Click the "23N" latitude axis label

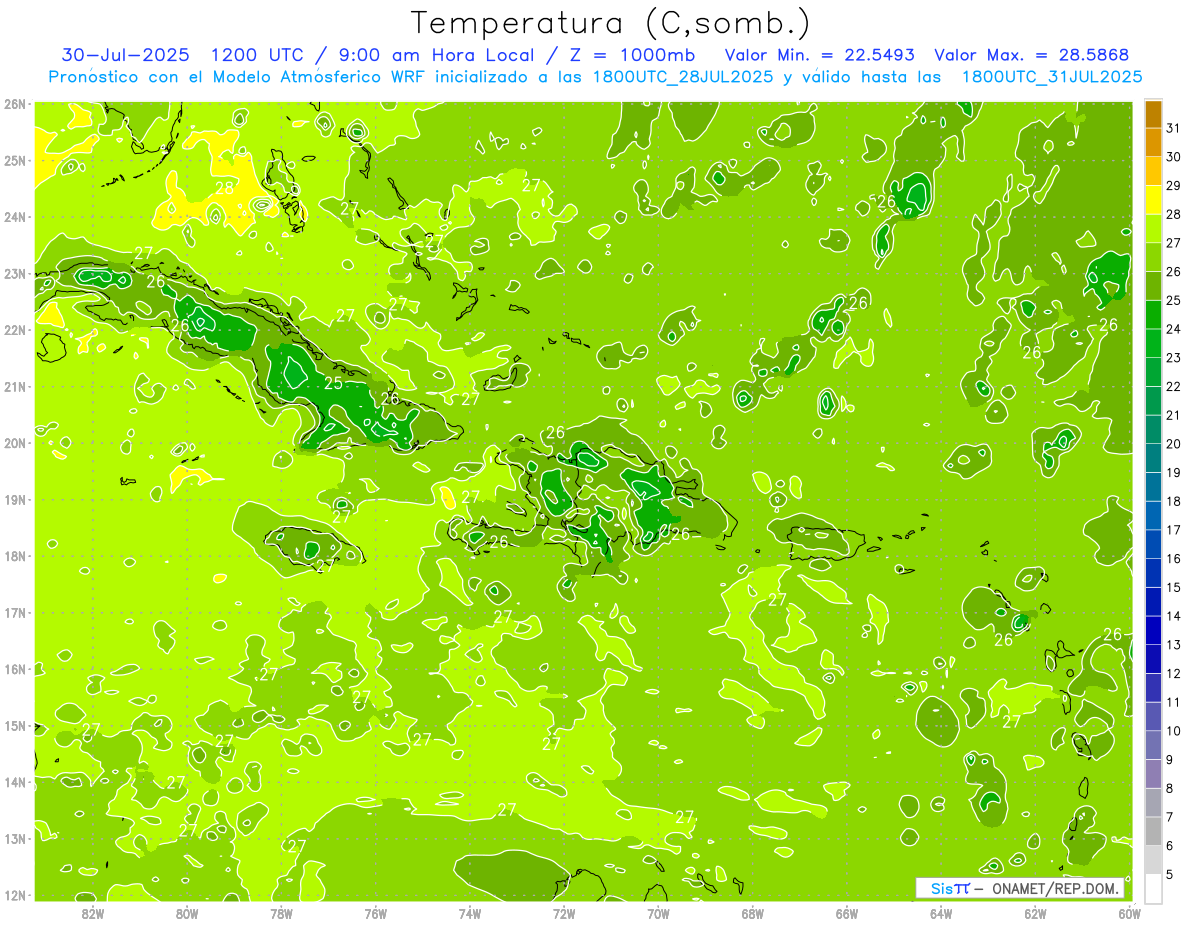pyautogui.click(x=15, y=274)
